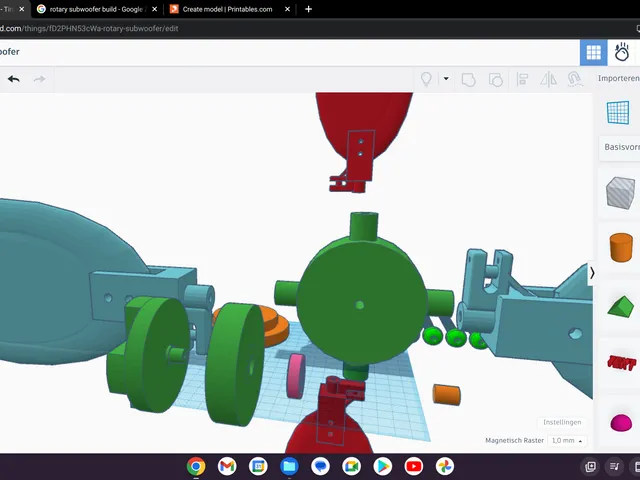
Task: Pick the striped hole box shape
Action: [x=620, y=193]
